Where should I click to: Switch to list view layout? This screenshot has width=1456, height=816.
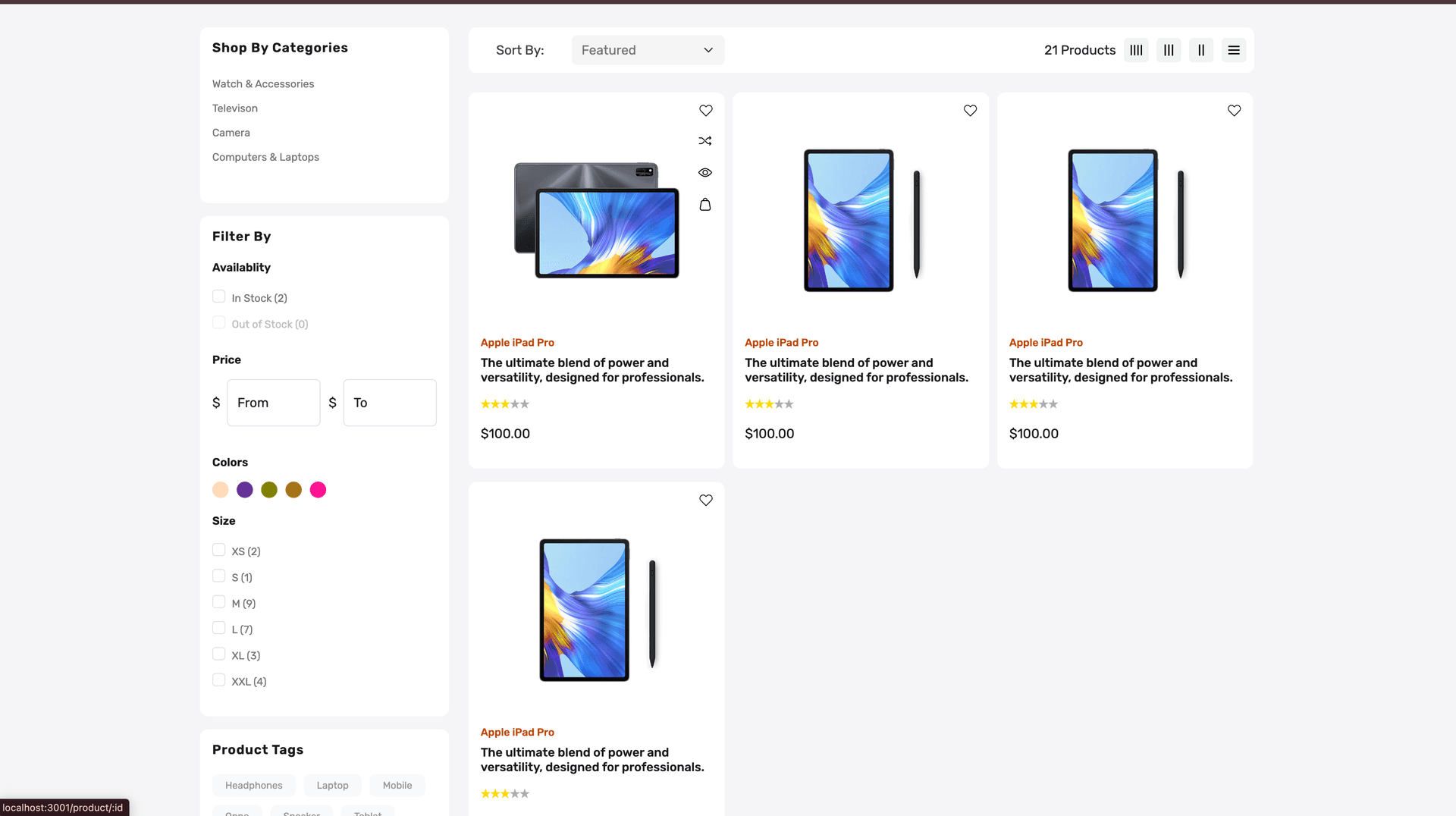coord(1234,50)
